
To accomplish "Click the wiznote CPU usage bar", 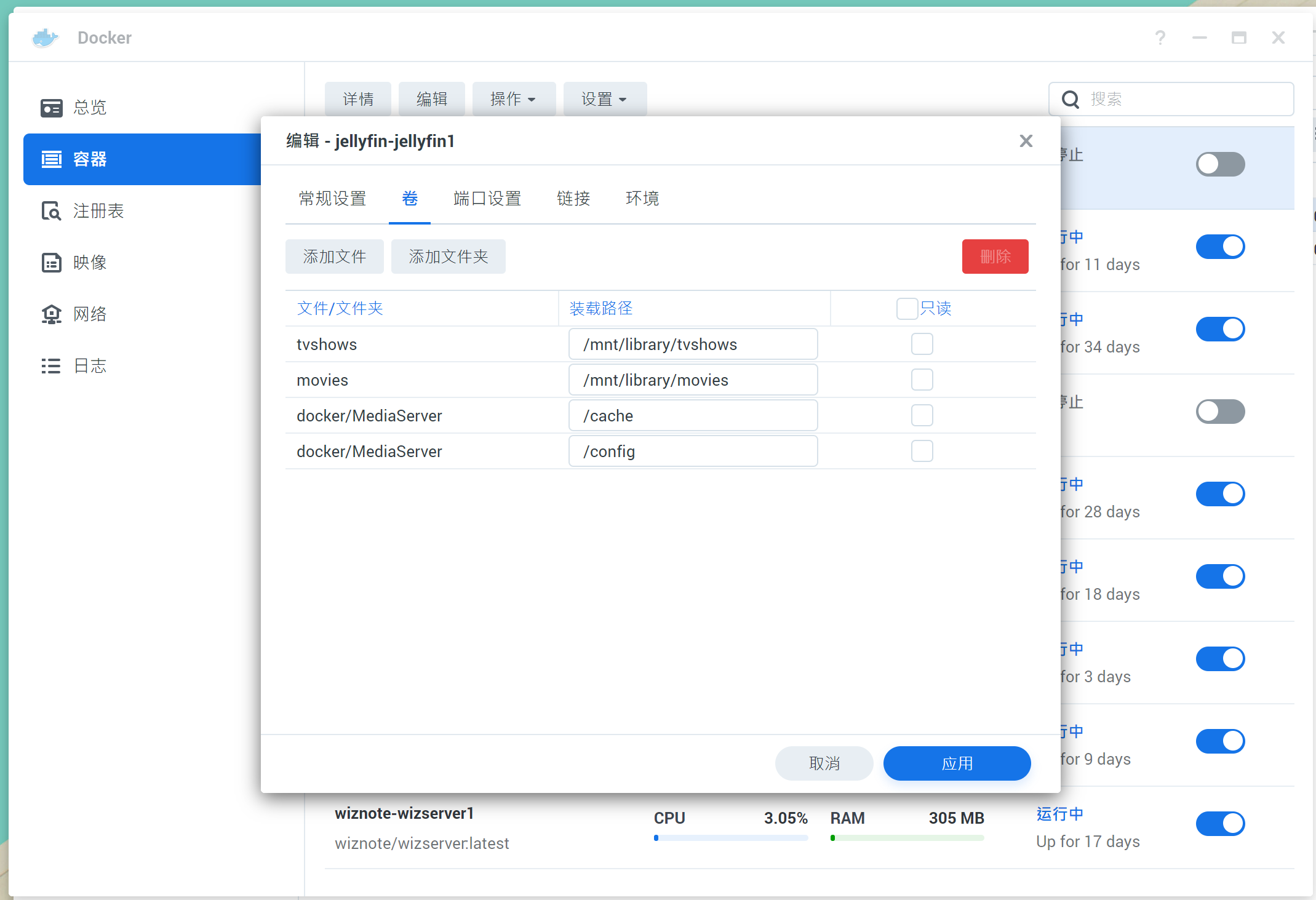I will point(731,838).
